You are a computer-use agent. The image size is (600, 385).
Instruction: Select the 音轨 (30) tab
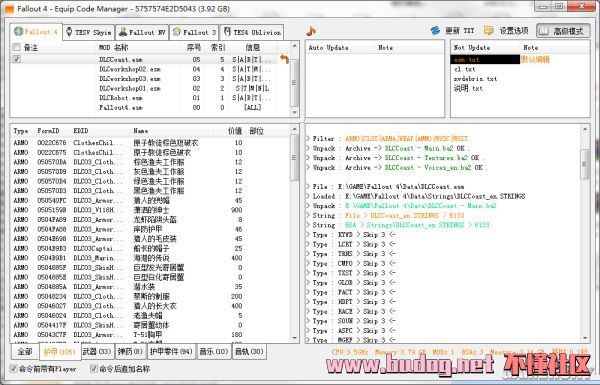click(249, 352)
